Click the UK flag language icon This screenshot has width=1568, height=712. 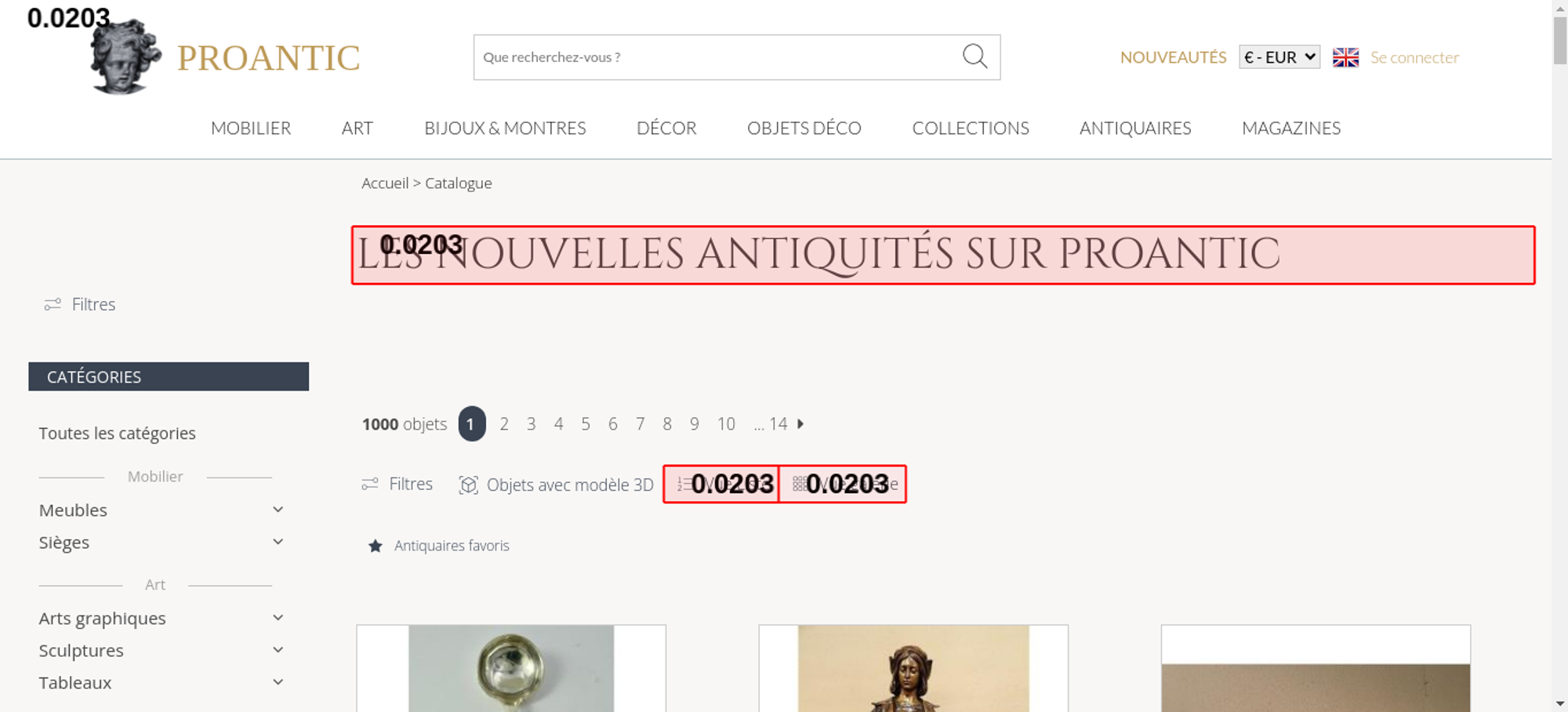[x=1345, y=57]
